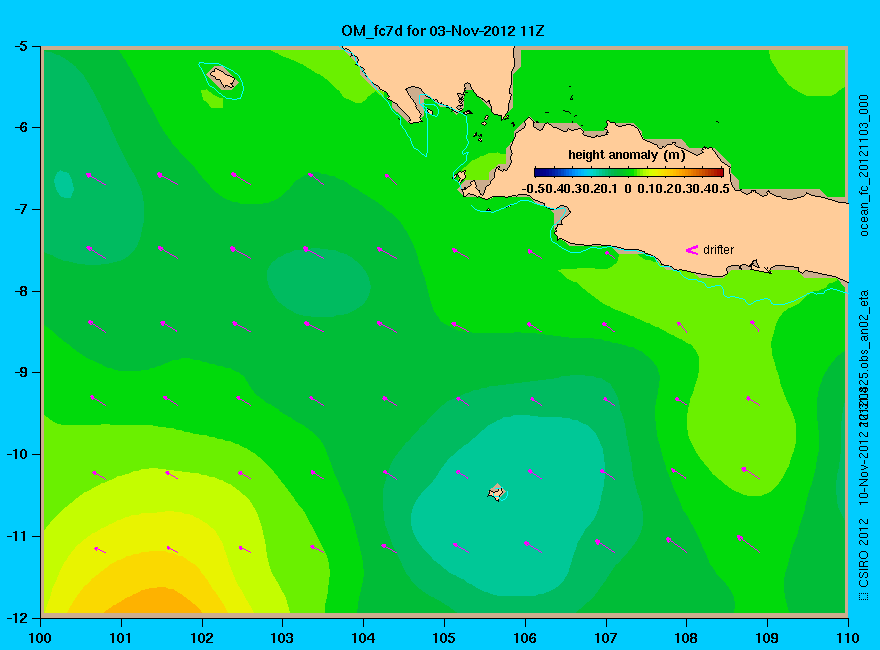The width and height of the screenshot is (880, 650).
Task: Click the vertical CSIRO 2012 copyright text
Action: pyautogui.click(x=864, y=560)
